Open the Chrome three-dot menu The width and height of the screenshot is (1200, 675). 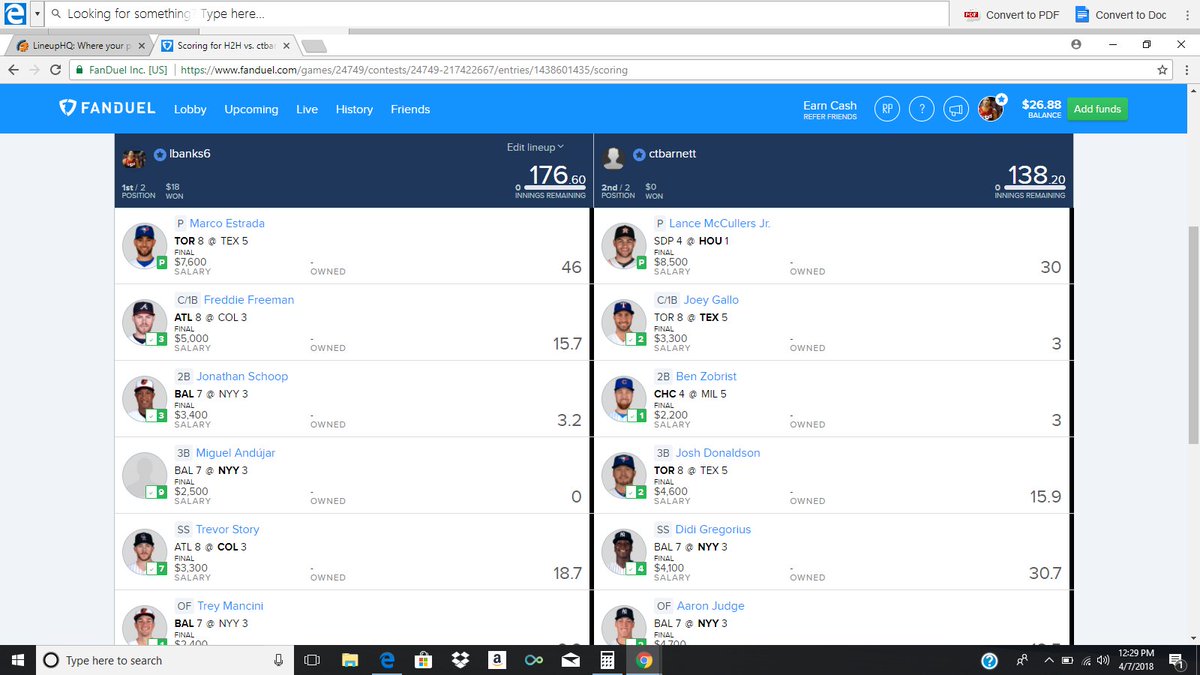coord(1188,70)
